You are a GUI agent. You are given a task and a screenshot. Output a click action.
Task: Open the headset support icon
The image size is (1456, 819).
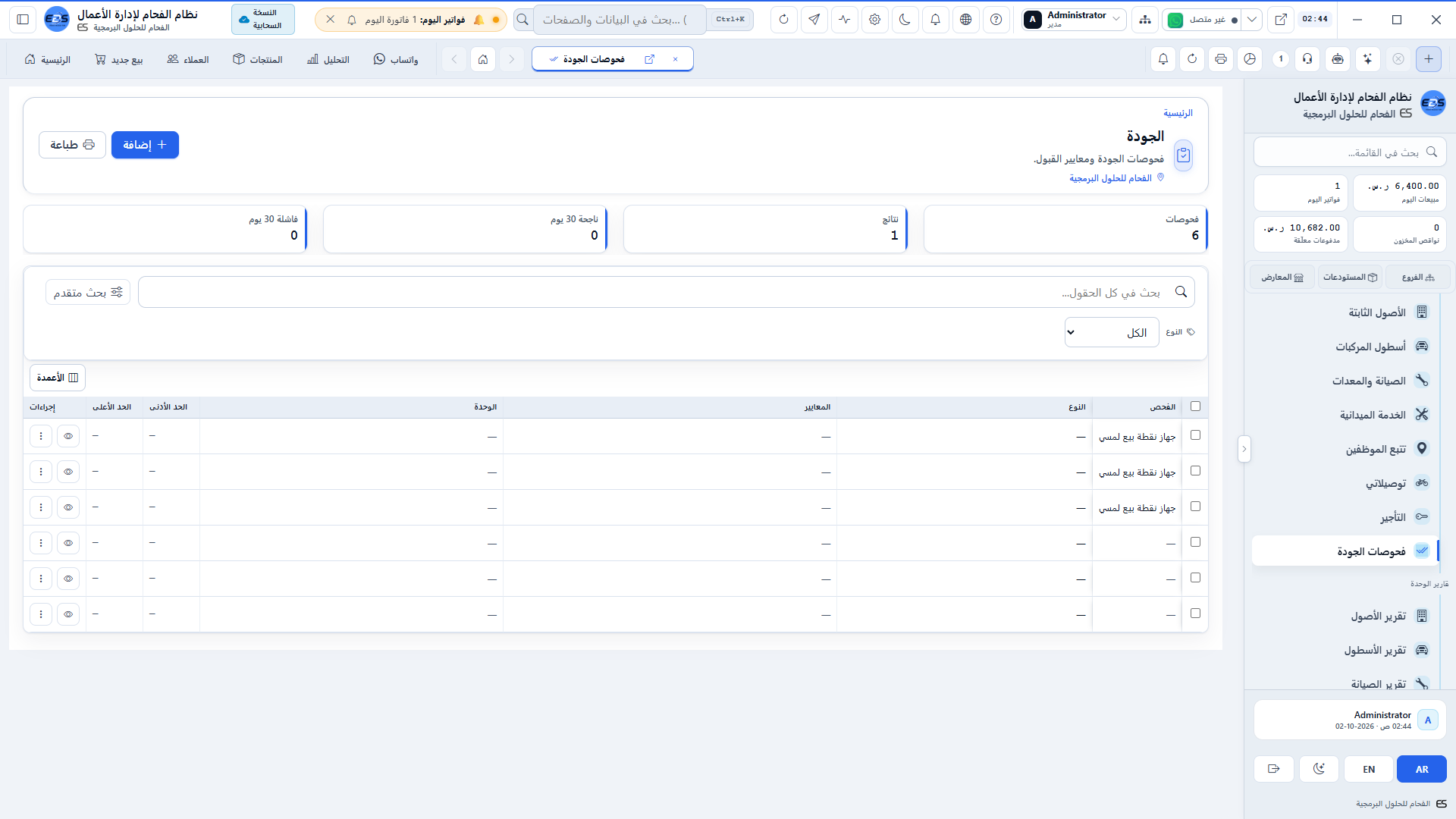tap(1307, 58)
